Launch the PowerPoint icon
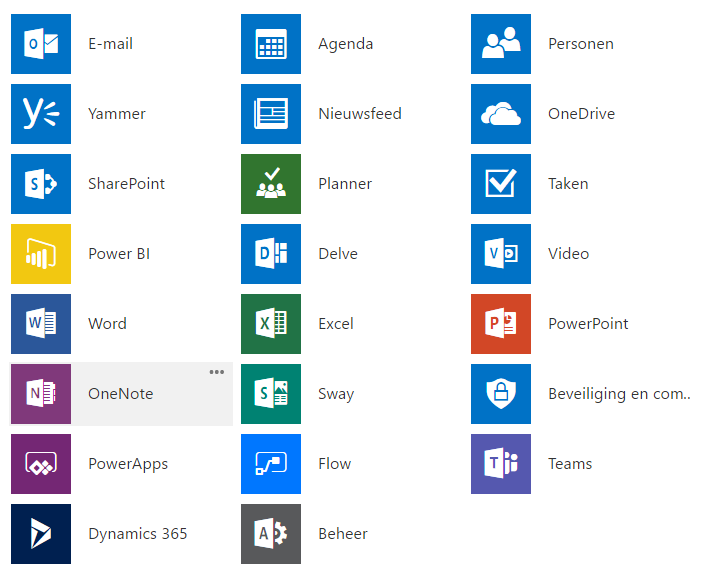Image resolution: width=704 pixels, height=582 pixels. [501, 324]
